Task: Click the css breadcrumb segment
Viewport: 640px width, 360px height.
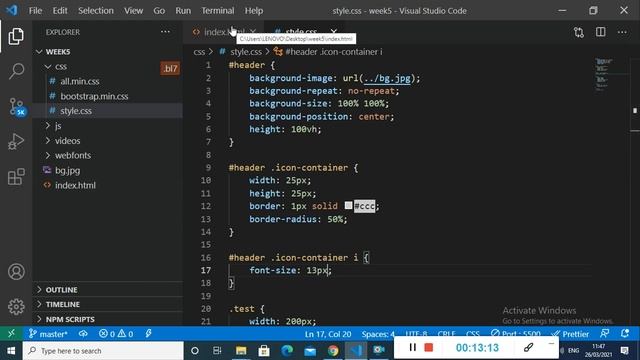Action: [199, 52]
